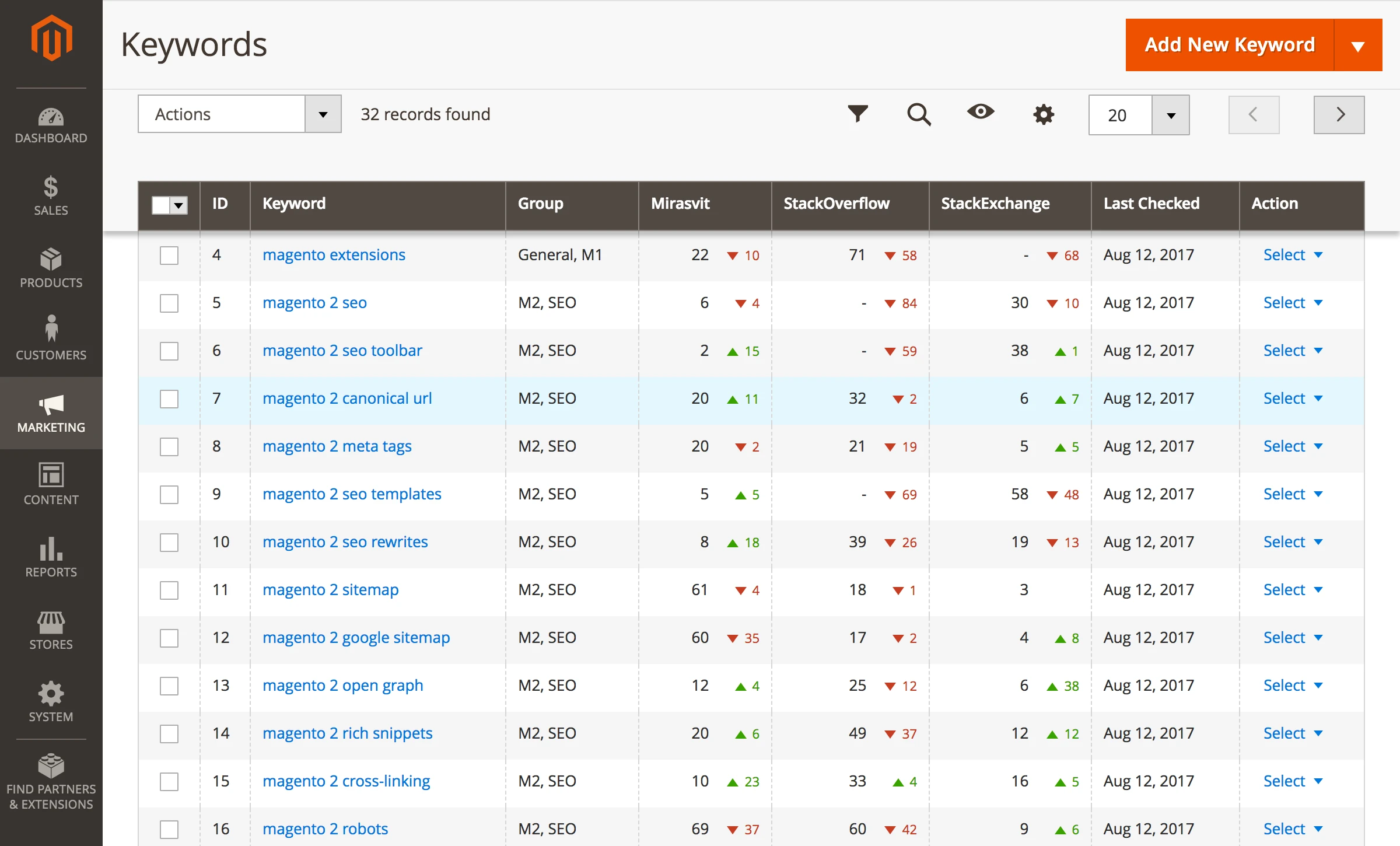
Task: Select checkbox for magento 2 seo templates
Action: pyautogui.click(x=169, y=495)
